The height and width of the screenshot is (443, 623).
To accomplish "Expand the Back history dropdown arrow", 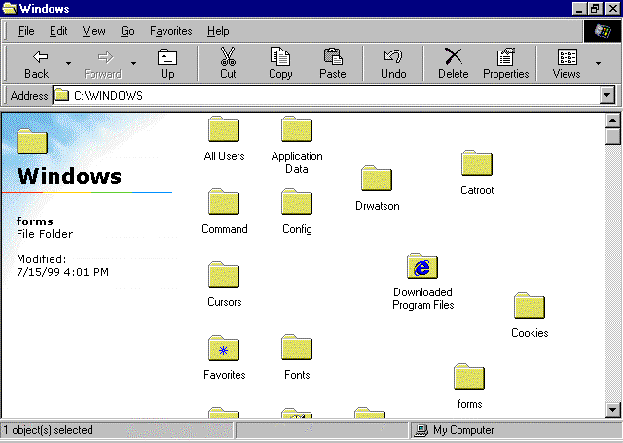I will point(68,64).
